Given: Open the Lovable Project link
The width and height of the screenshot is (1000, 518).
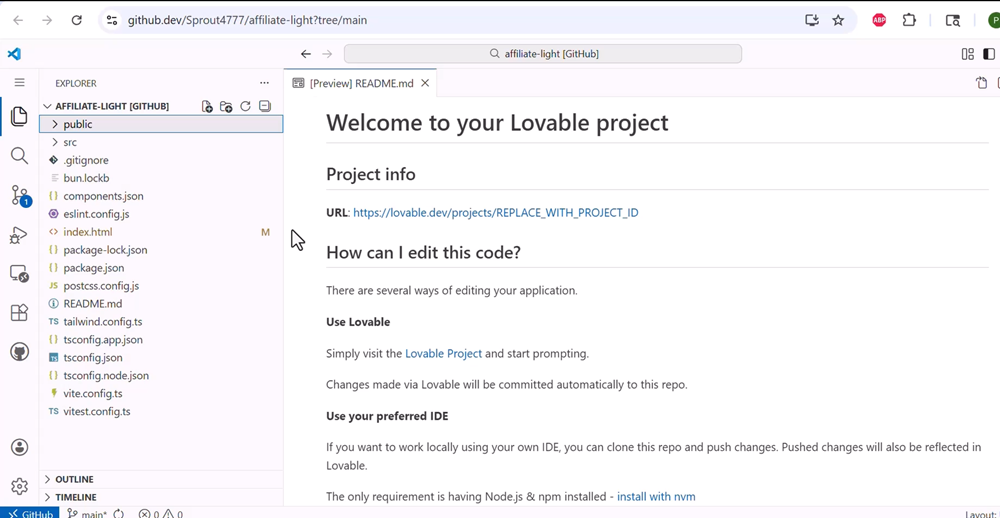Looking at the screenshot, I should 443,353.
